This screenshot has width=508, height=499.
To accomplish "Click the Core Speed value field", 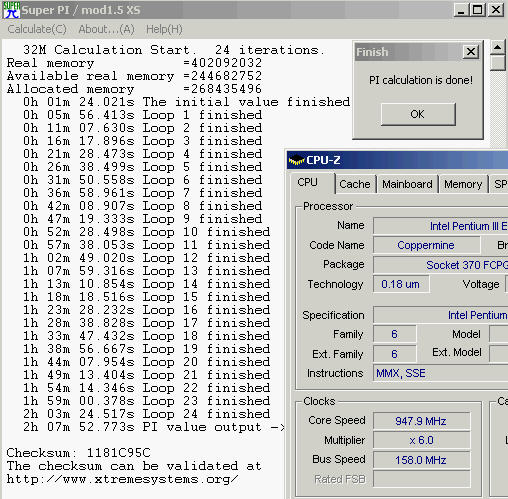I will pos(422,421).
